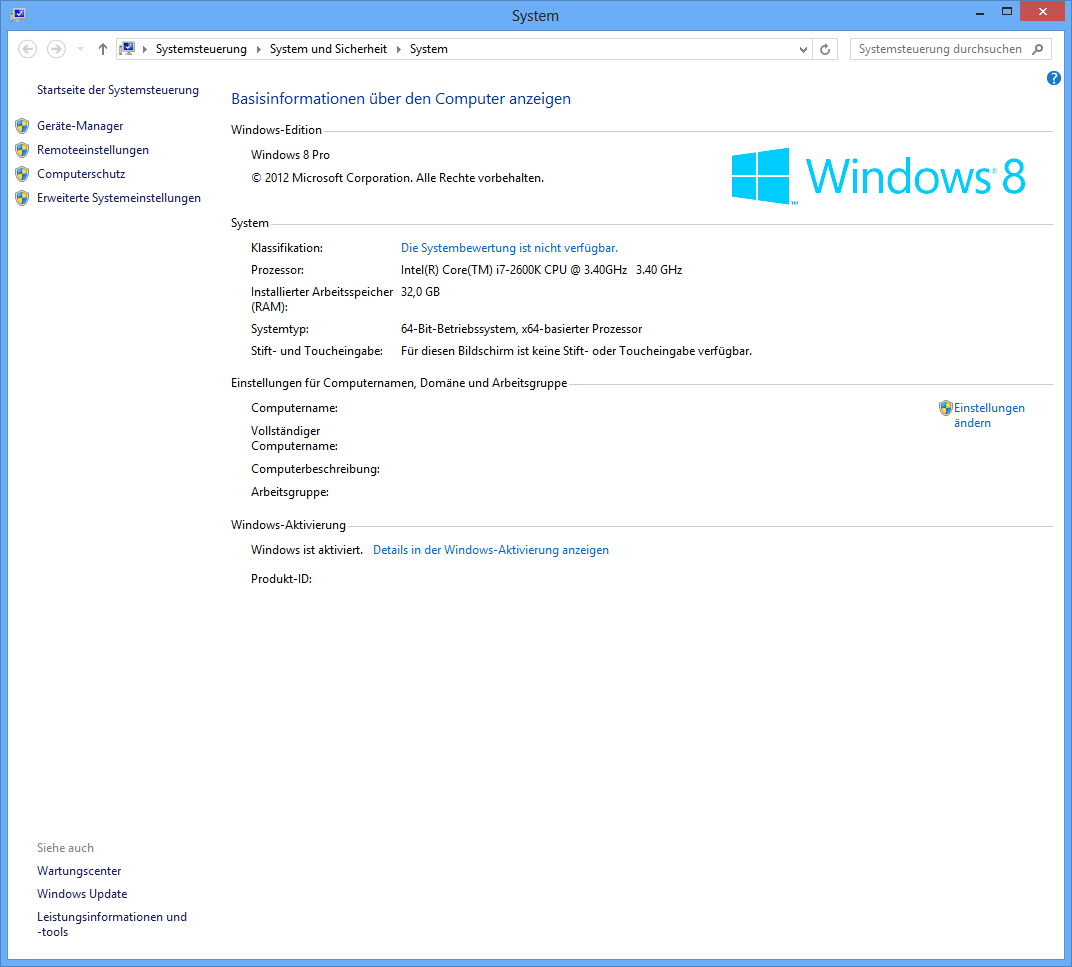Minimize the System window

(x=980, y=12)
